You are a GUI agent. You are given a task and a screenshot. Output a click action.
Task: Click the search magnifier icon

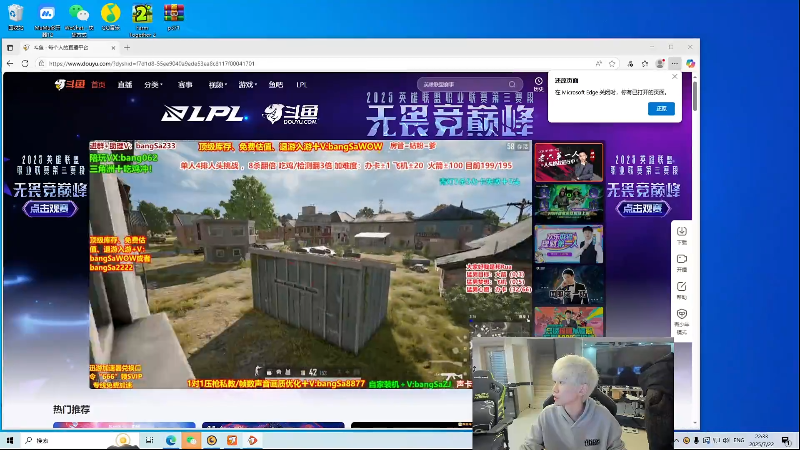[x=512, y=84]
